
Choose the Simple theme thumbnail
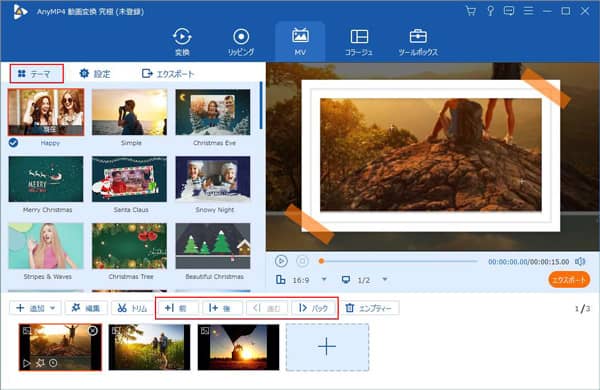[x=129, y=112]
